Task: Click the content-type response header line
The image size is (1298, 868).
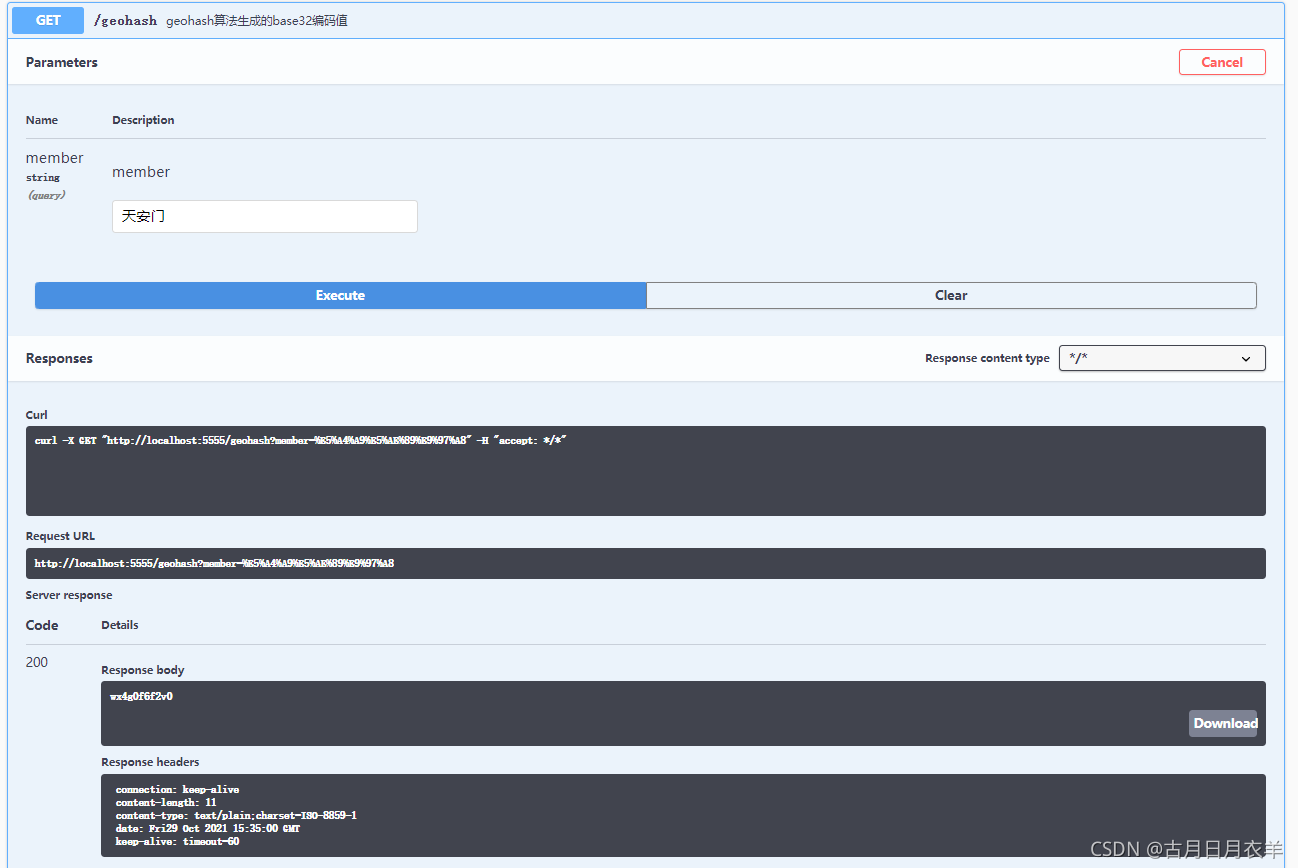Action: (236, 815)
